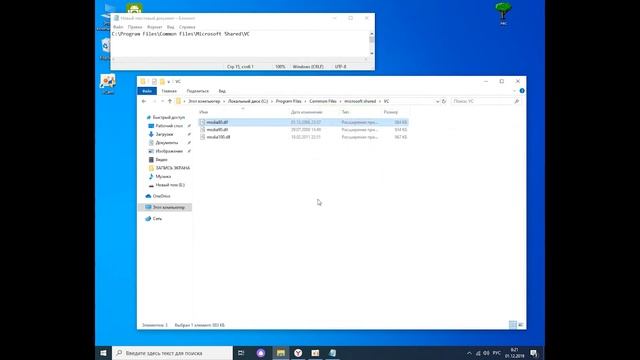Screen dimensions: 640x360
Task: Open the Главная tab in Explorer ribbon
Action: pos(169,91)
